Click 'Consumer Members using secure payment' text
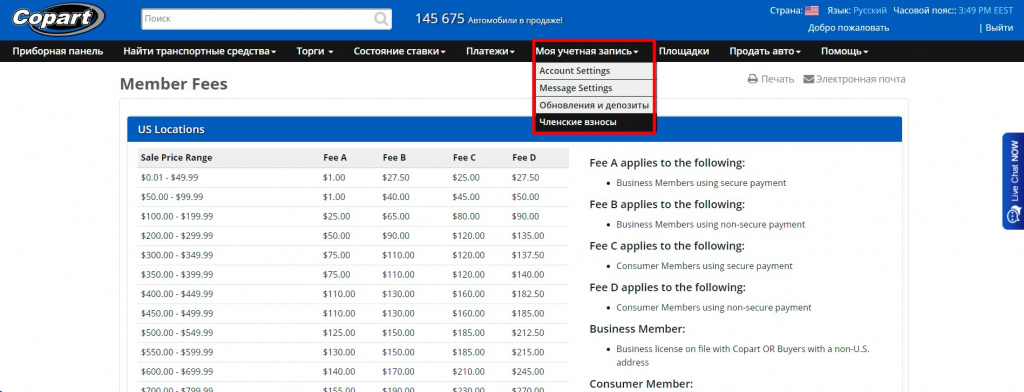This screenshot has width=1024, height=392. pyautogui.click(x=704, y=266)
